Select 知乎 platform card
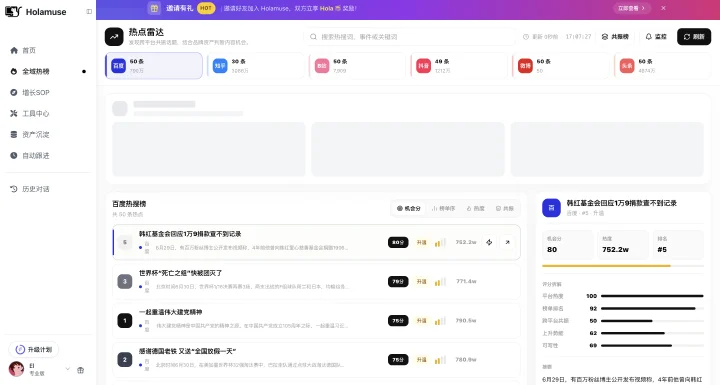Image resolution: width=720 pixels, height=385 pixels. [256, 66]
